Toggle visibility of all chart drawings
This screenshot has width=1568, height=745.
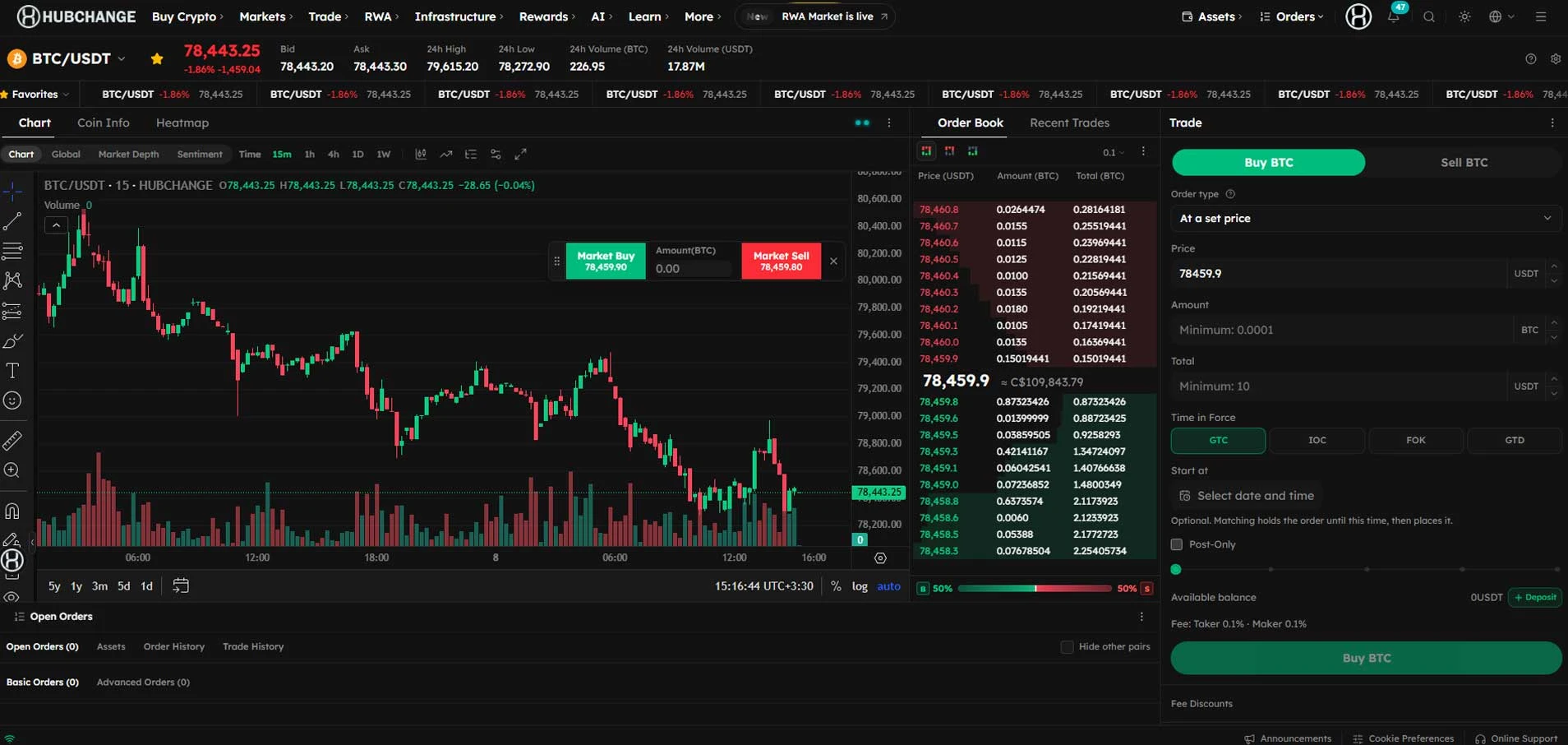pos(12,597)
